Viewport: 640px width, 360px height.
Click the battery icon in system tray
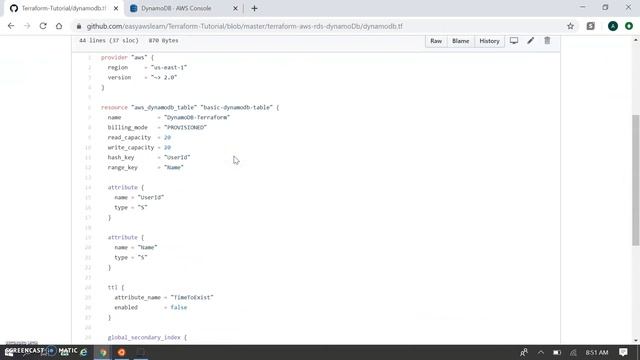[557, 352]
